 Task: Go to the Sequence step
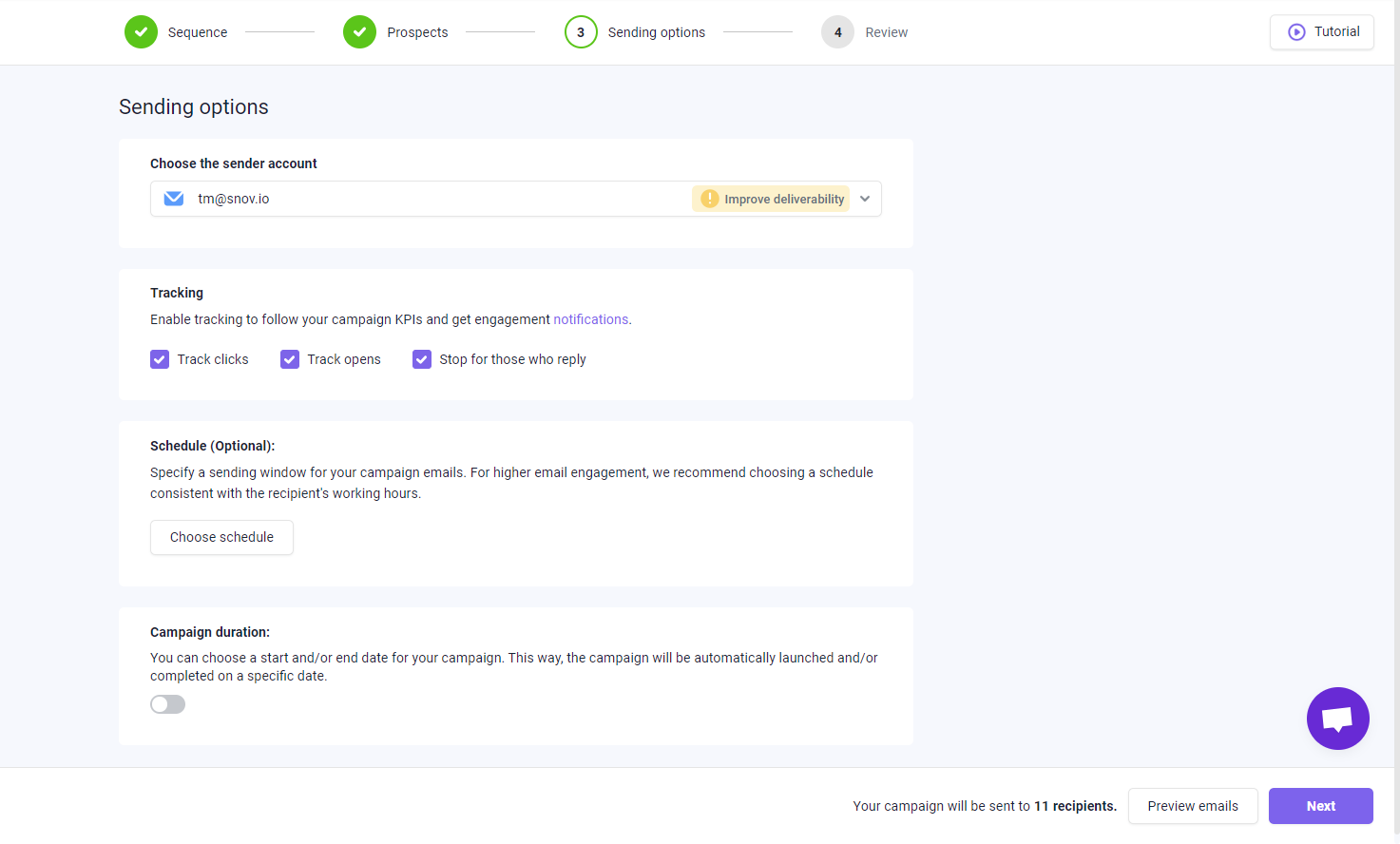click(x=198, y=32)
